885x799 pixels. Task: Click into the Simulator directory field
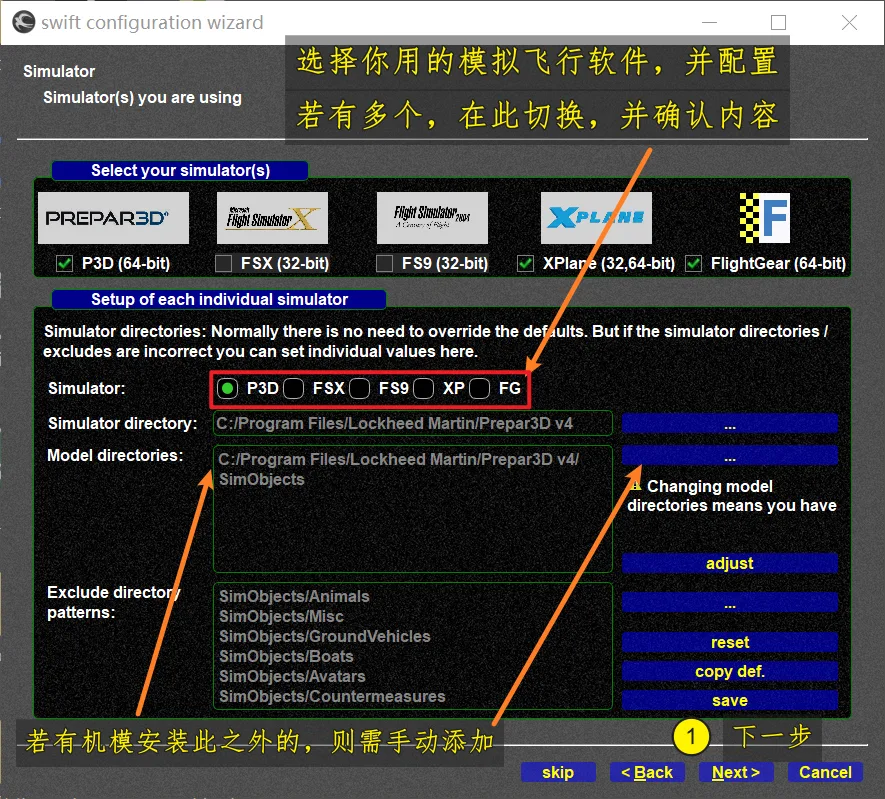tap(413, 423)
